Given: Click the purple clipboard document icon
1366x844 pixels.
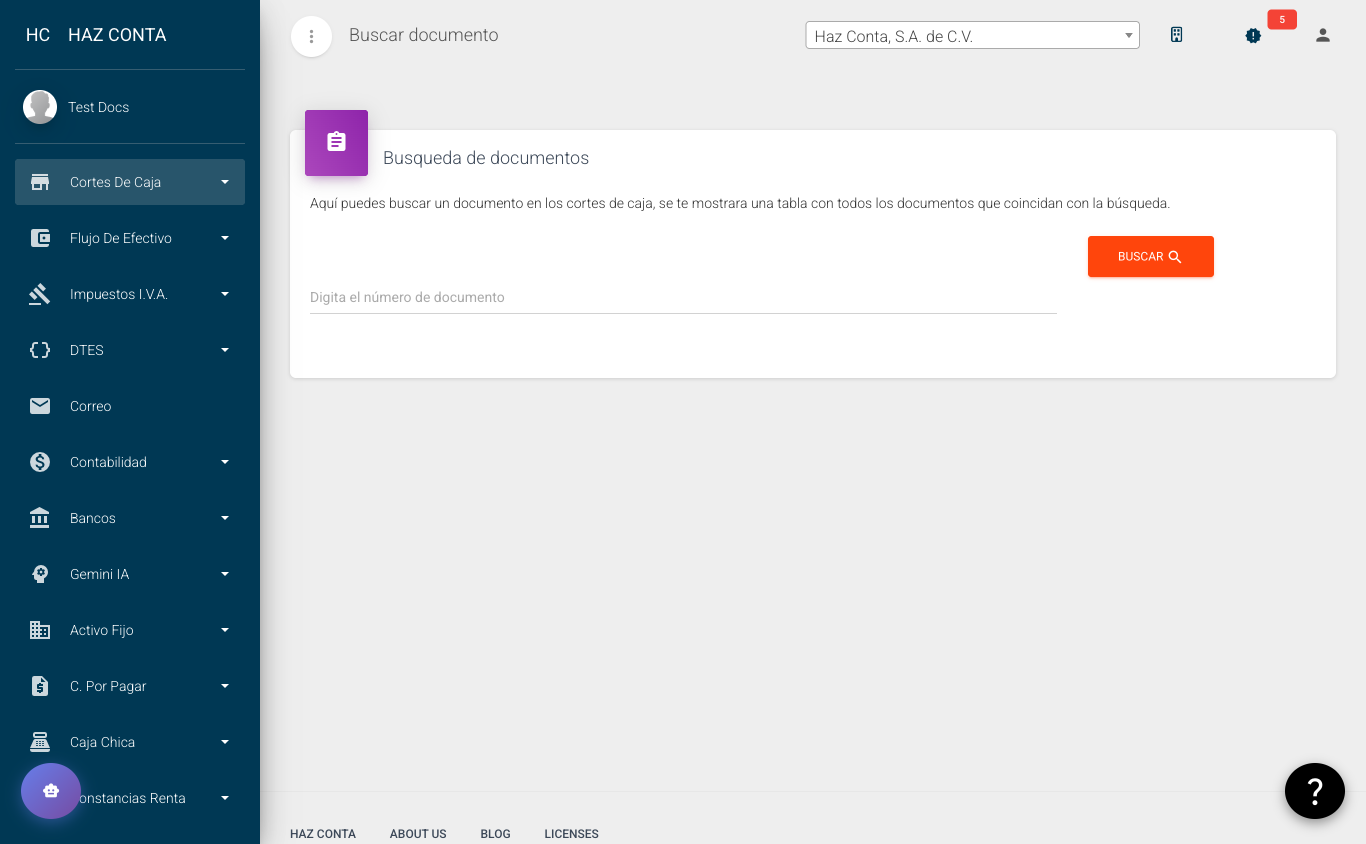Looking at the screenshot, I should tap(336, 143).
